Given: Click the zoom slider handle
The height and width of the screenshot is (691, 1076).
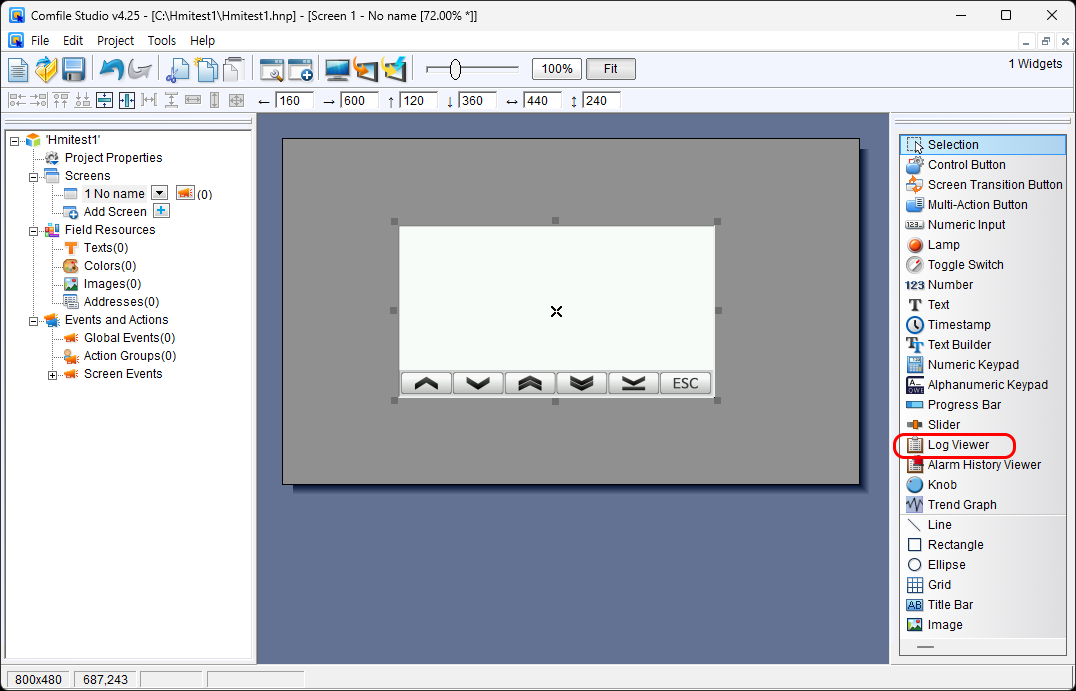Looking at the screenshot, I should point(455,69).
